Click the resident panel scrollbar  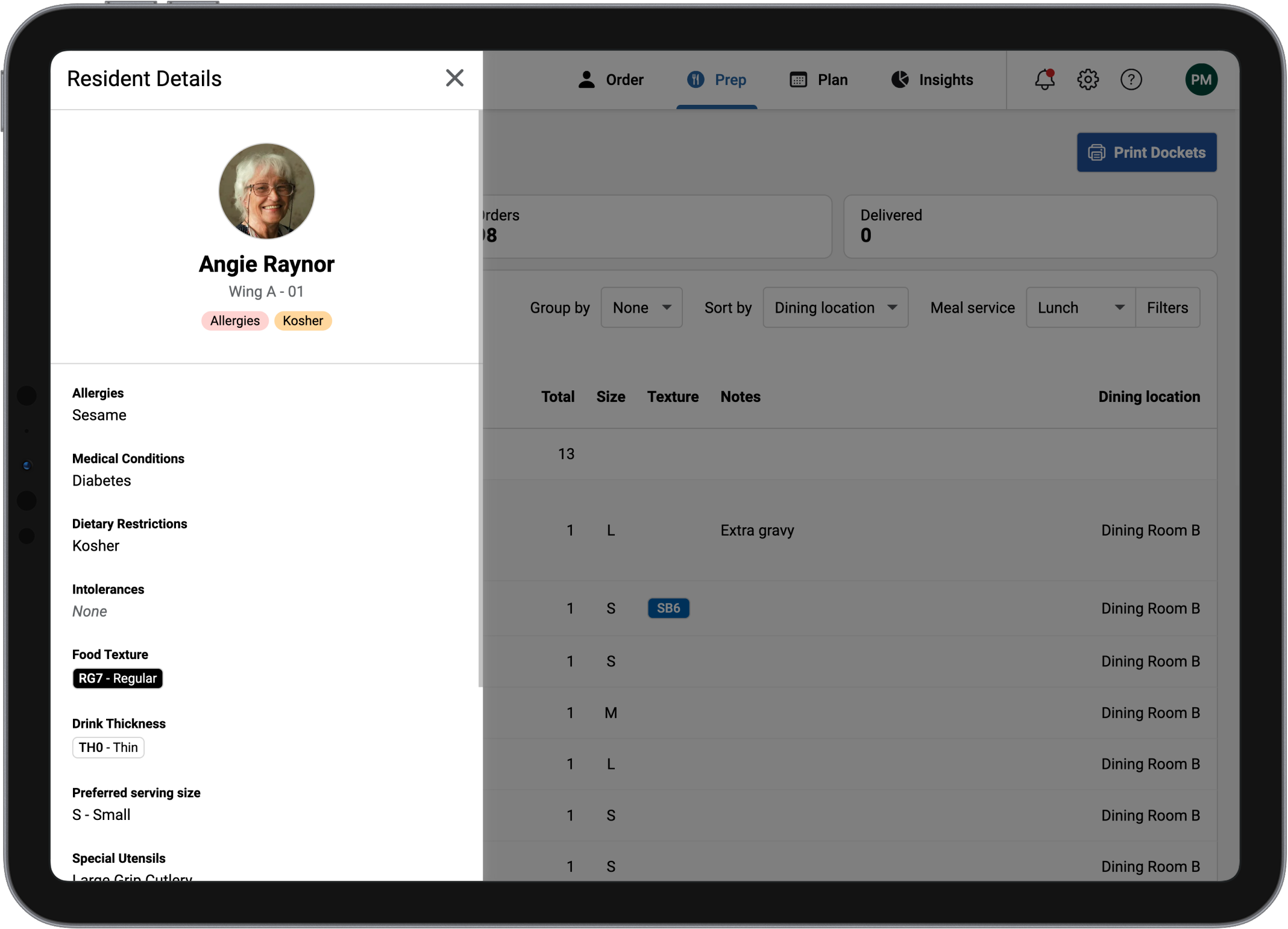pos(480,398)
